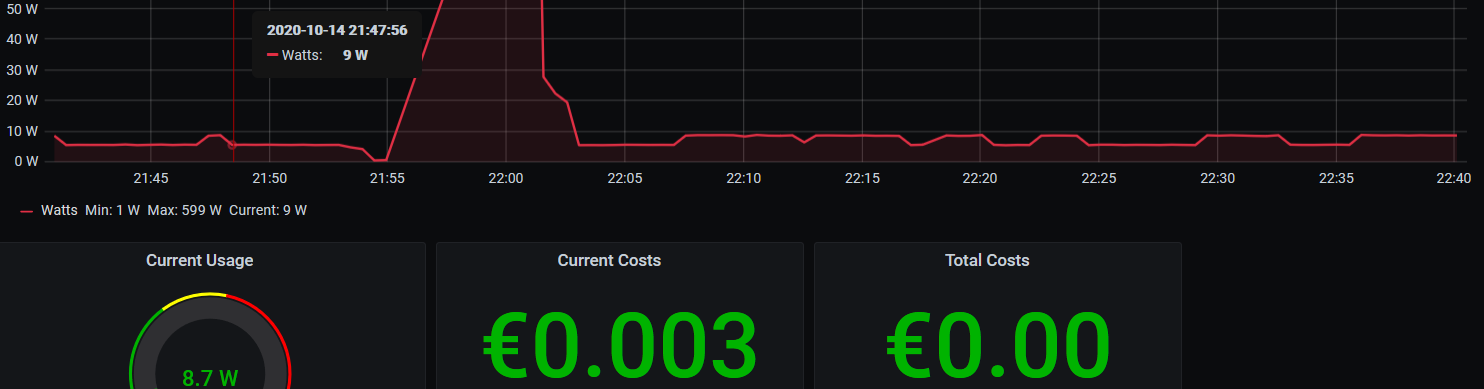Click the tooltip timestamp 2020-10-14 21:47:56

coord(337,31)
